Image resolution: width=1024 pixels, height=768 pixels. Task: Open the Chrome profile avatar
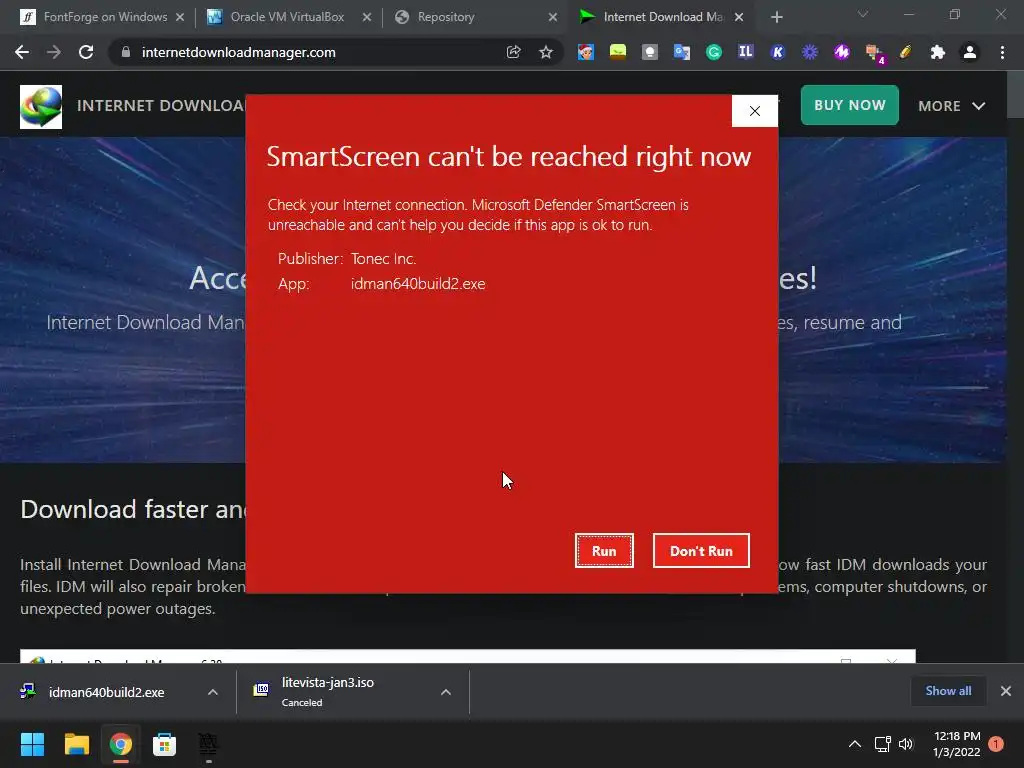click(970, 52)
